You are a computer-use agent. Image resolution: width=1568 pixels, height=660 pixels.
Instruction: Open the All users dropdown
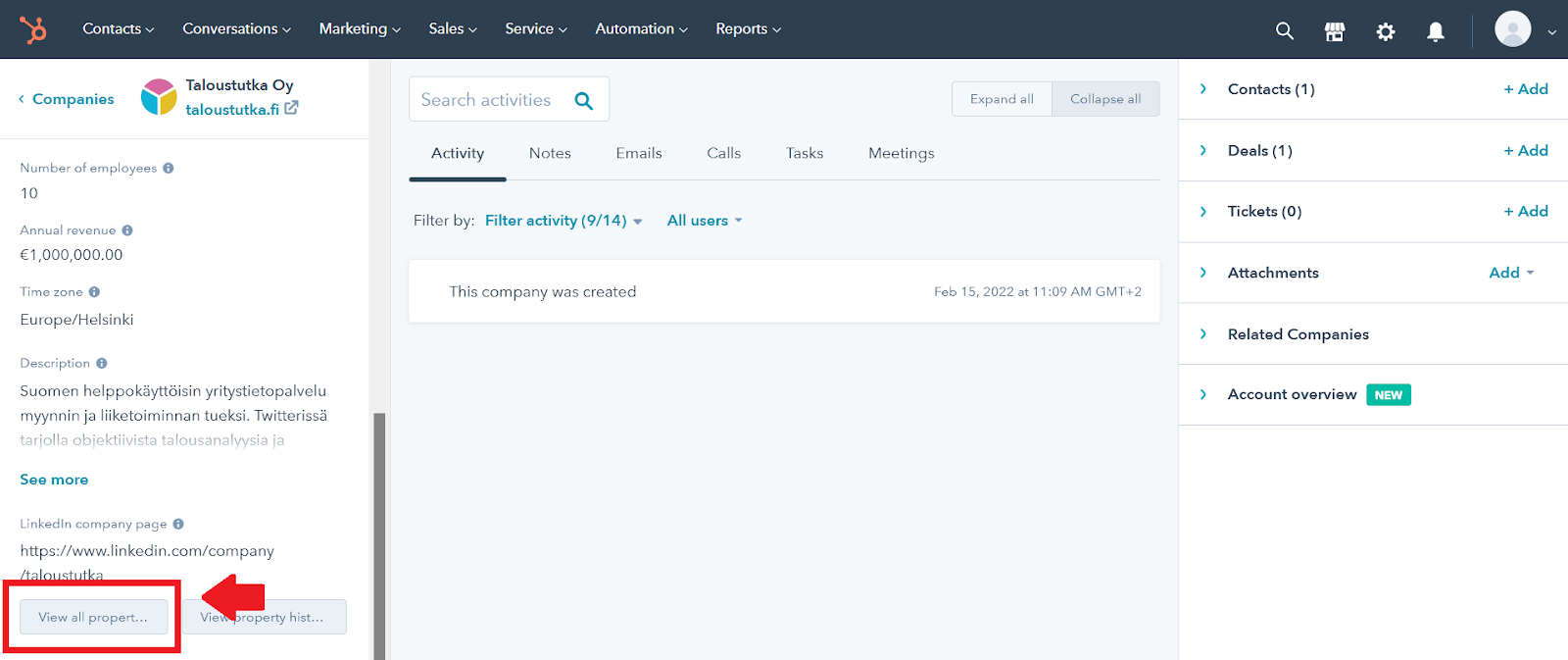[705, 221]
